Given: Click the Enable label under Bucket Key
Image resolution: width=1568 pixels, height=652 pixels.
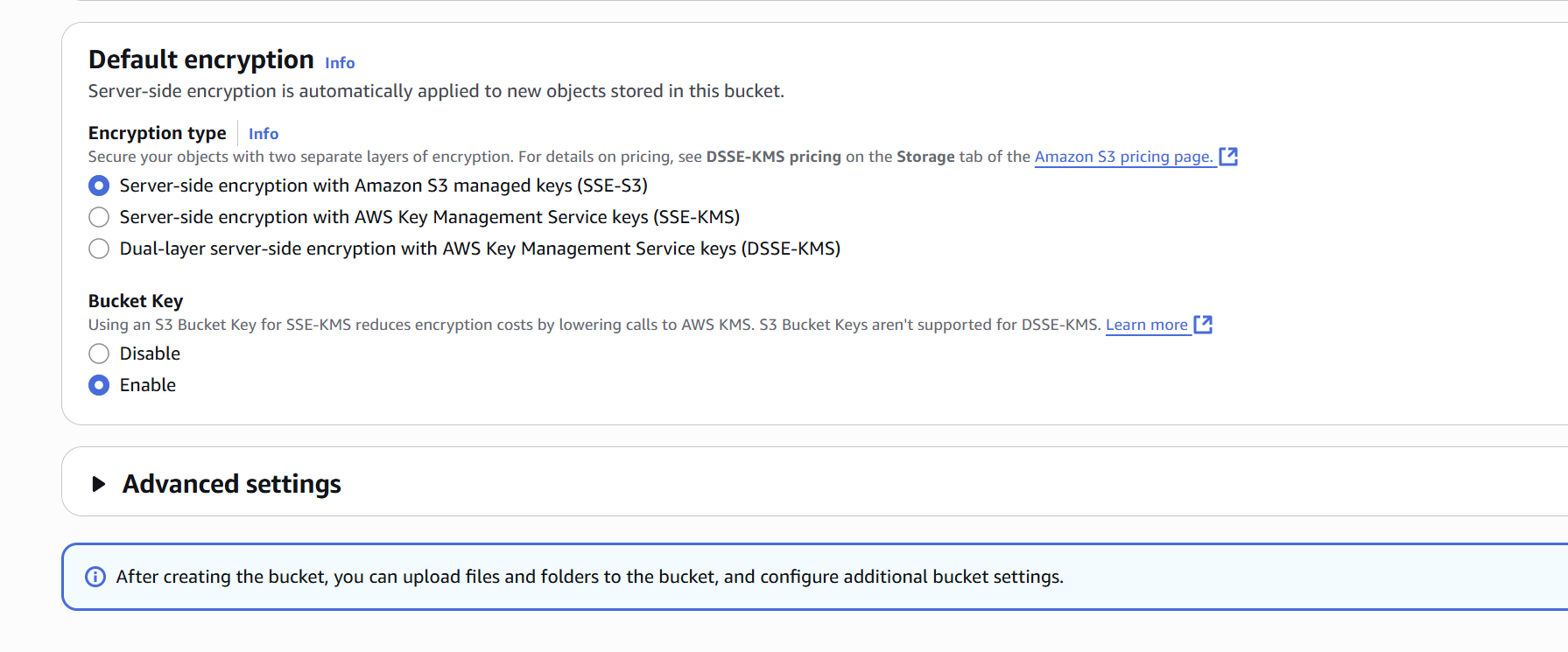Looking at the screenshot, I should (148, 385).
